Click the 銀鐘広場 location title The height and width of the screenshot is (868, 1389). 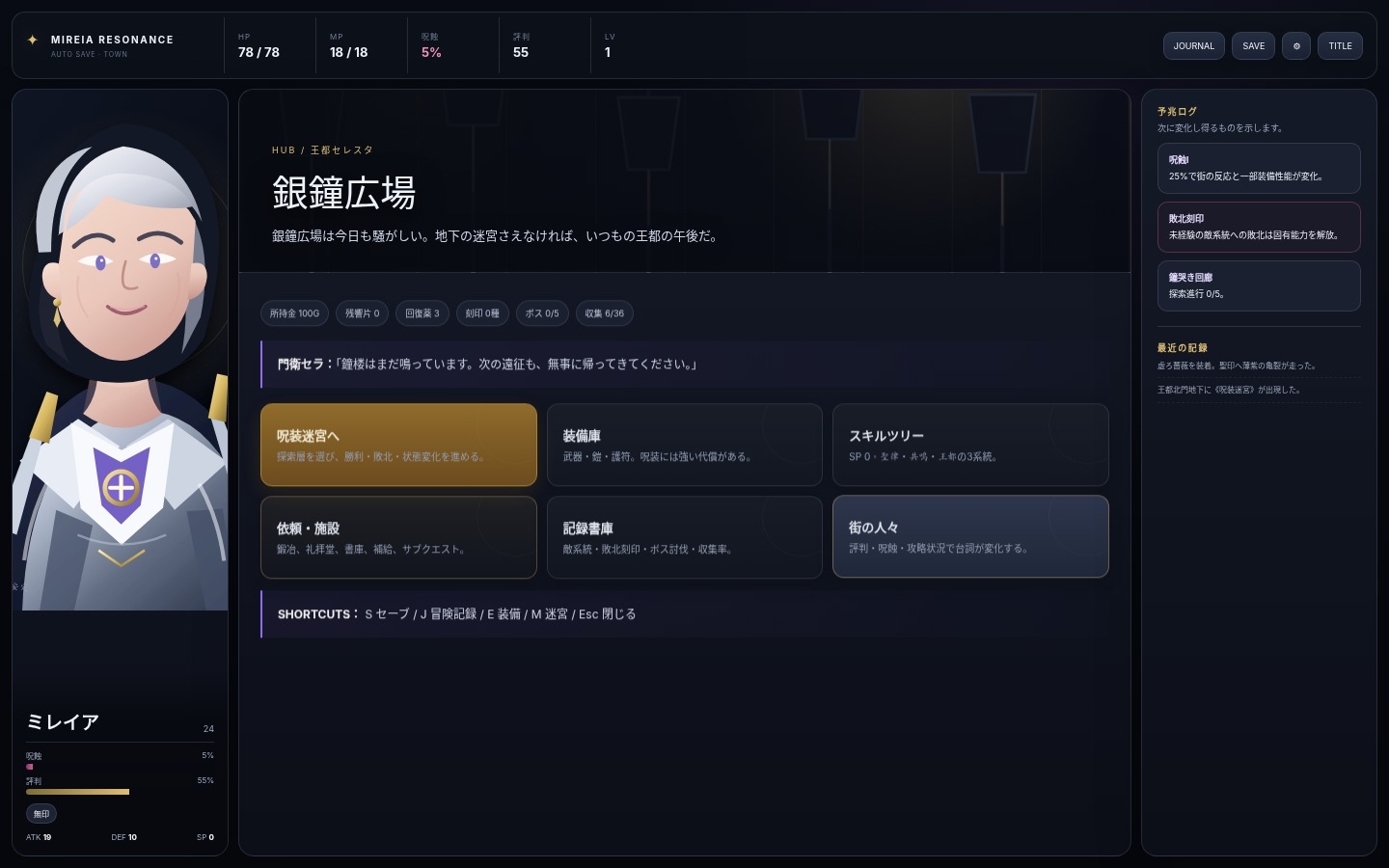click(x=343, y=193)
